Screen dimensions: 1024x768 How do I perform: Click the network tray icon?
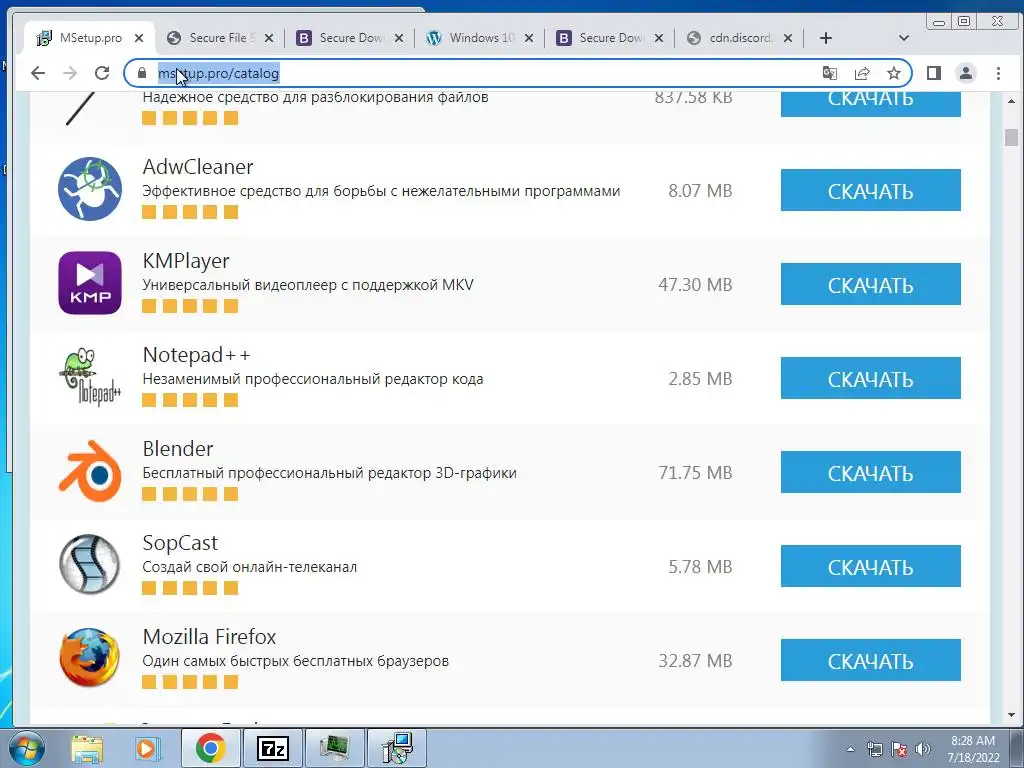(x=874, y=749)
